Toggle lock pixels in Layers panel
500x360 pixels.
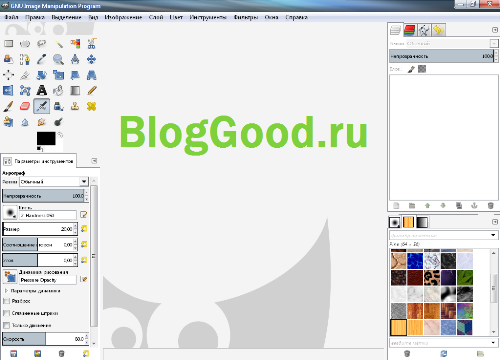tap(411, 69)
